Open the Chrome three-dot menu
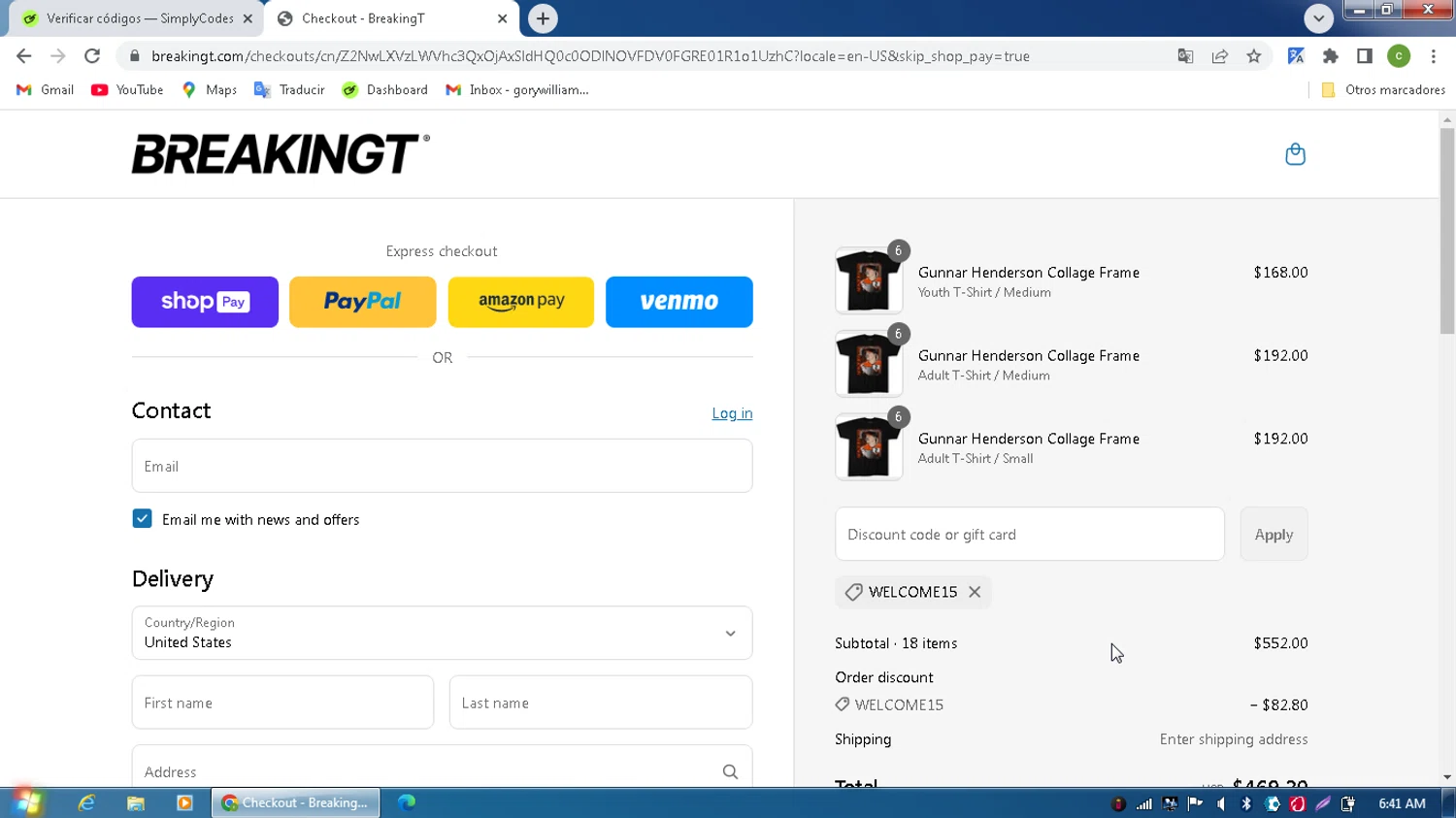This screenshot has height=818, width=1456. (x=1434, y=56)
